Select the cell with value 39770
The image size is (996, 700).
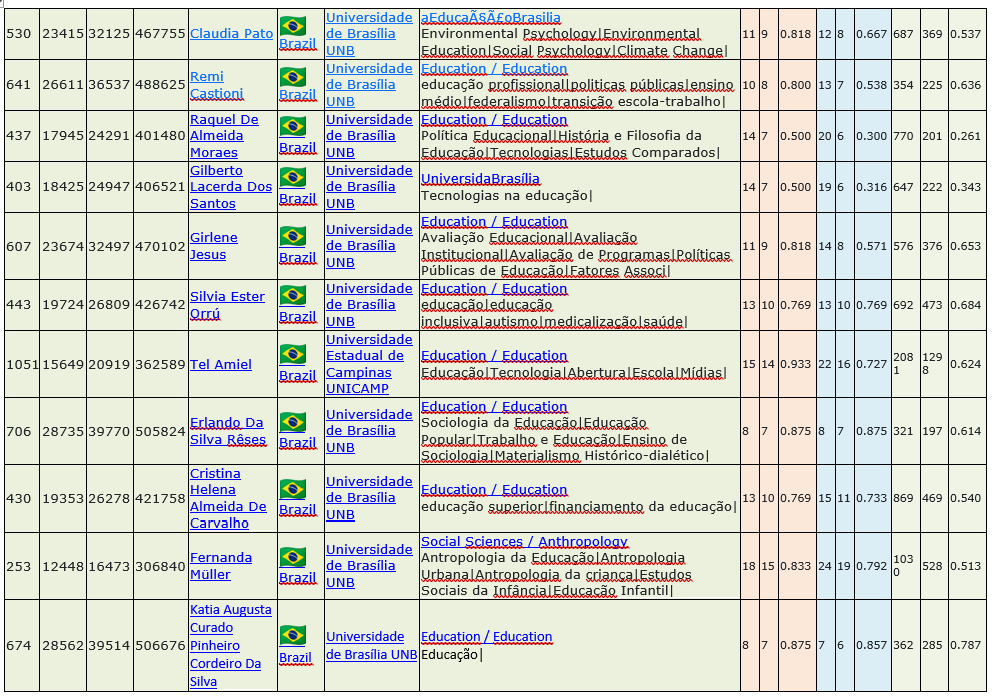click(109, 431)
